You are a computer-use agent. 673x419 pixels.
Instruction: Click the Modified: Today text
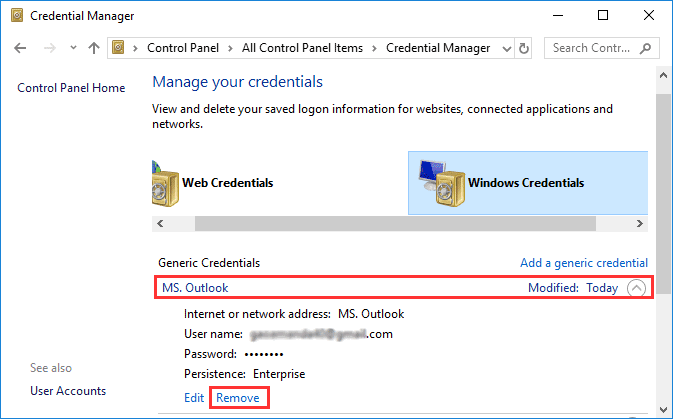coord(573,288)
